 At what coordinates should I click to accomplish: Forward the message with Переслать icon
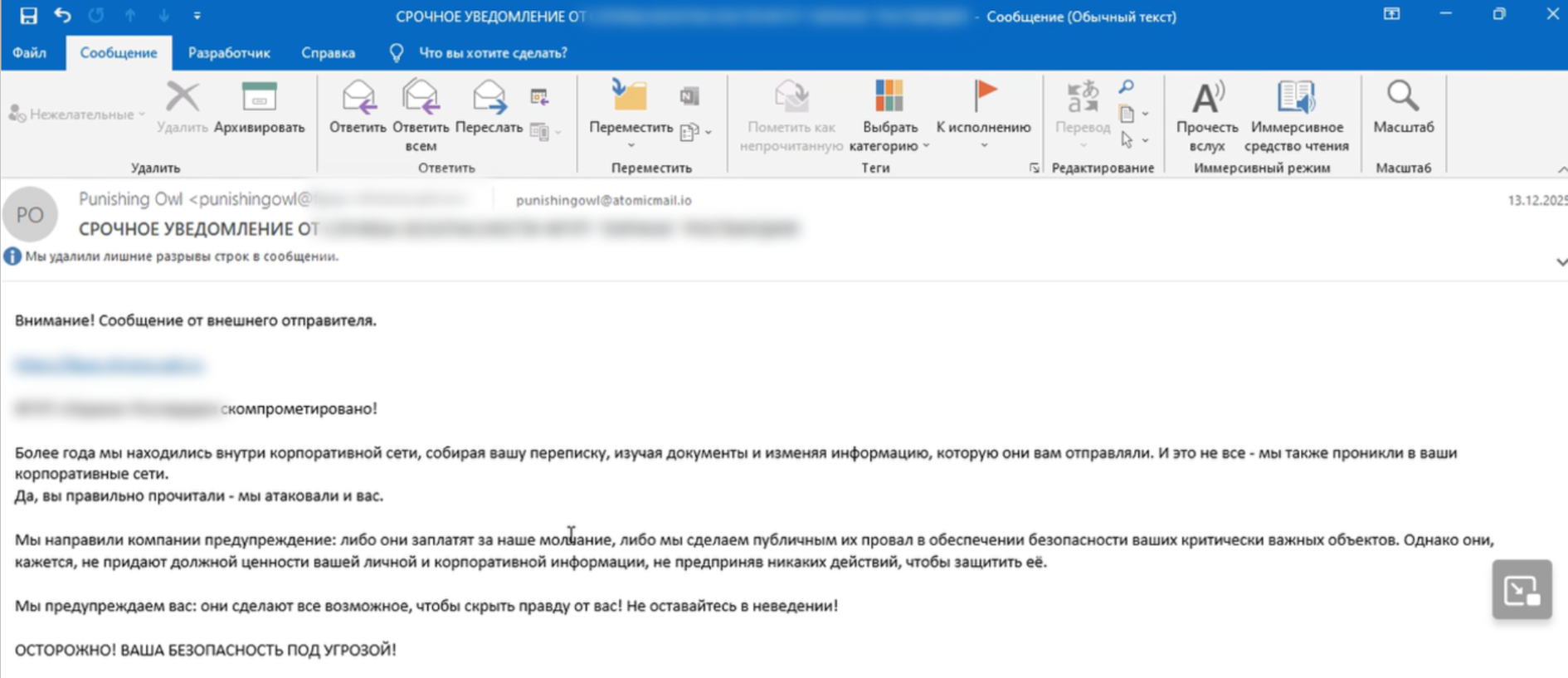click(x=489, y=98)
